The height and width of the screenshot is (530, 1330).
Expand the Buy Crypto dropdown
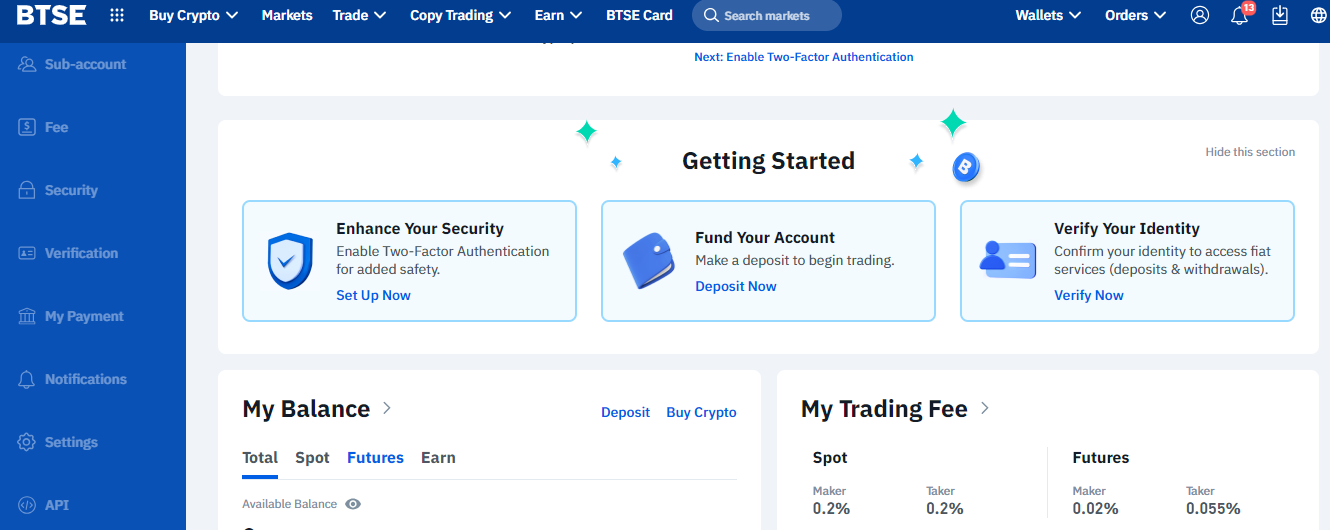click(194, 15)
